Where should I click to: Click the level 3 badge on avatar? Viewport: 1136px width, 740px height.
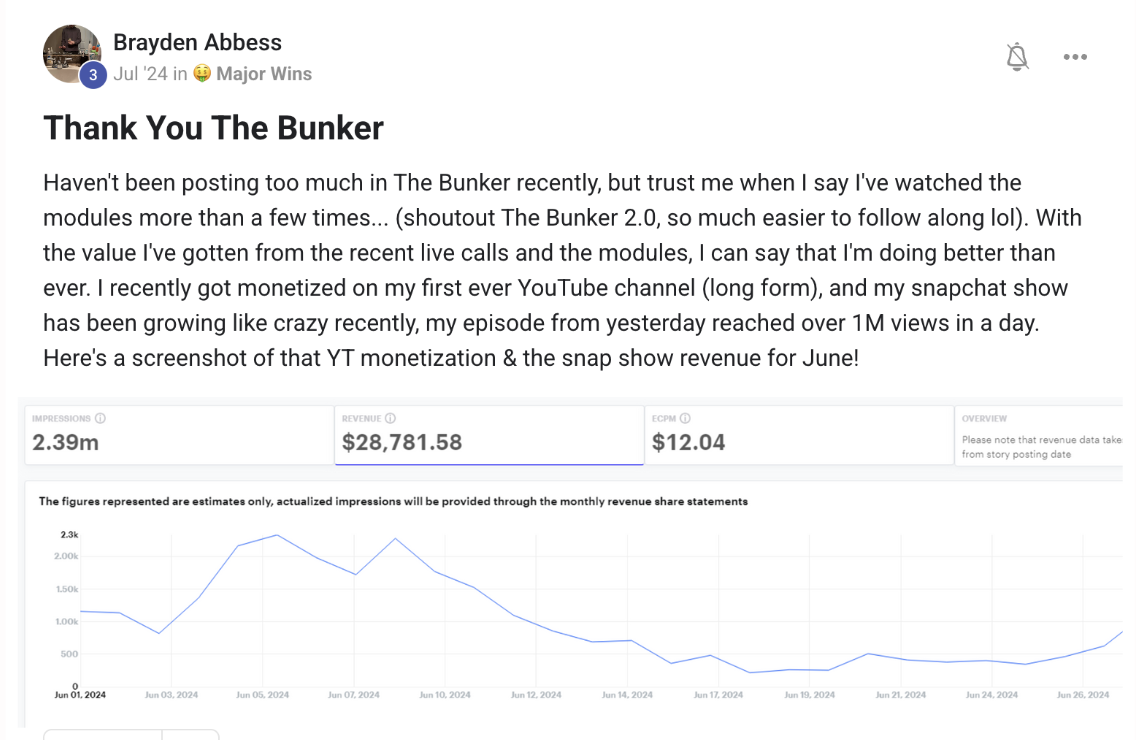(x=93, y=75)
